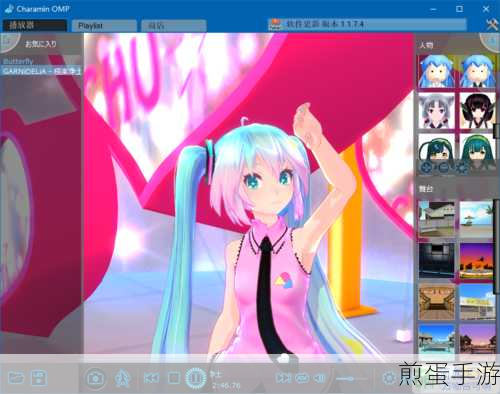Image resolution: width=500 pixels, height=394 pixels.
Task: Take a snapshot with the camera icon
Action: 95,378
